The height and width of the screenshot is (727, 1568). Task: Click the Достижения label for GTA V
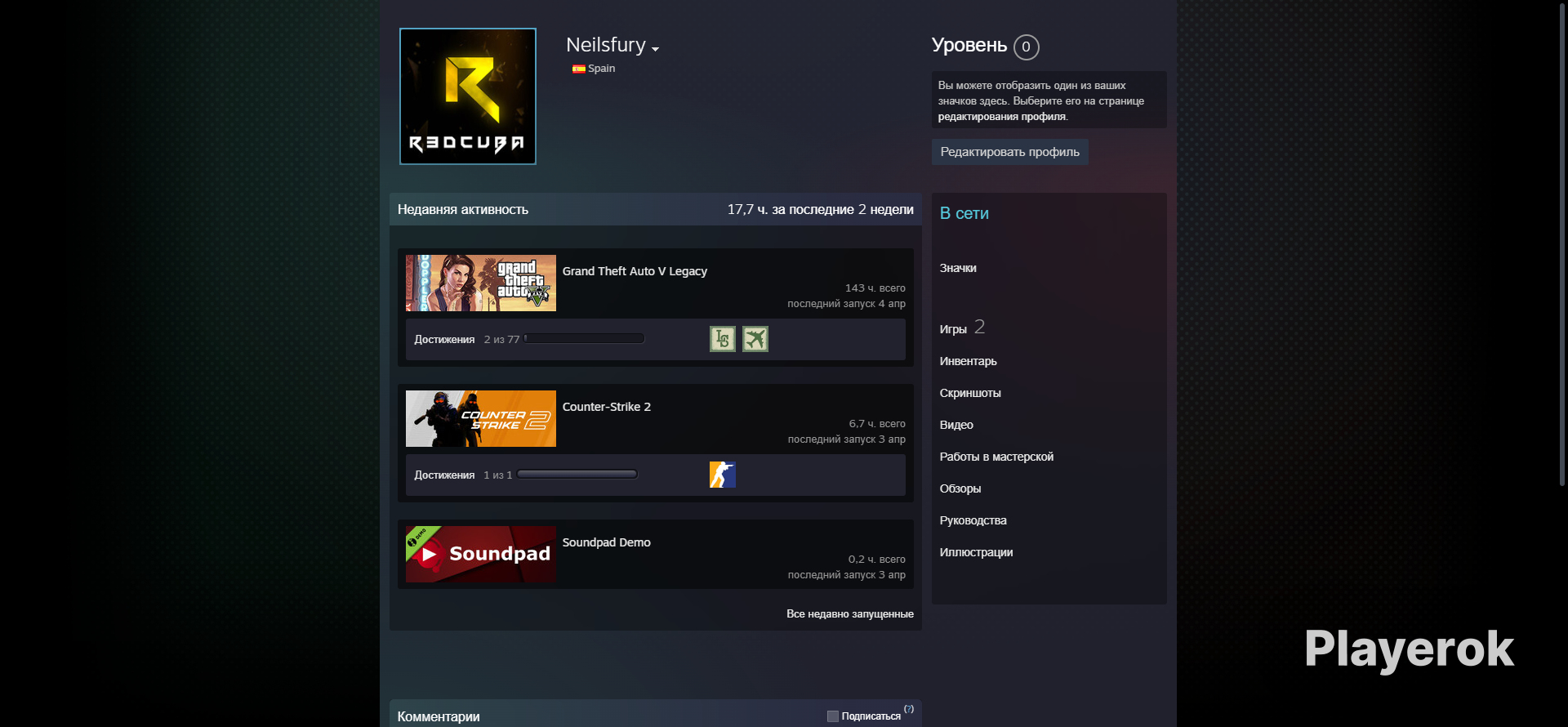pos(444,339)
